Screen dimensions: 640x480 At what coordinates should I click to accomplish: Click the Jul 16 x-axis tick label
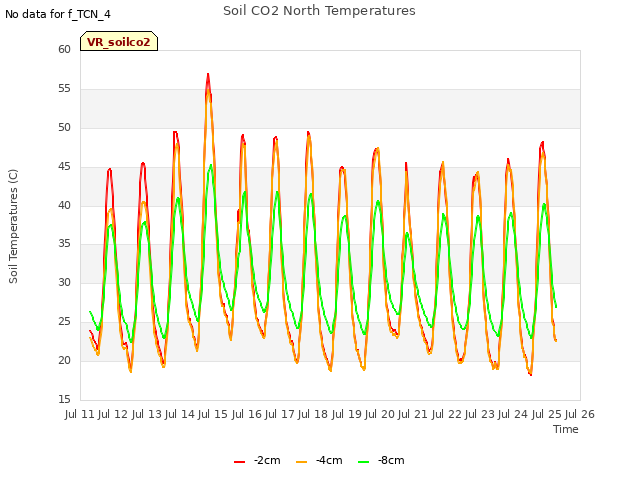(247, 414)
